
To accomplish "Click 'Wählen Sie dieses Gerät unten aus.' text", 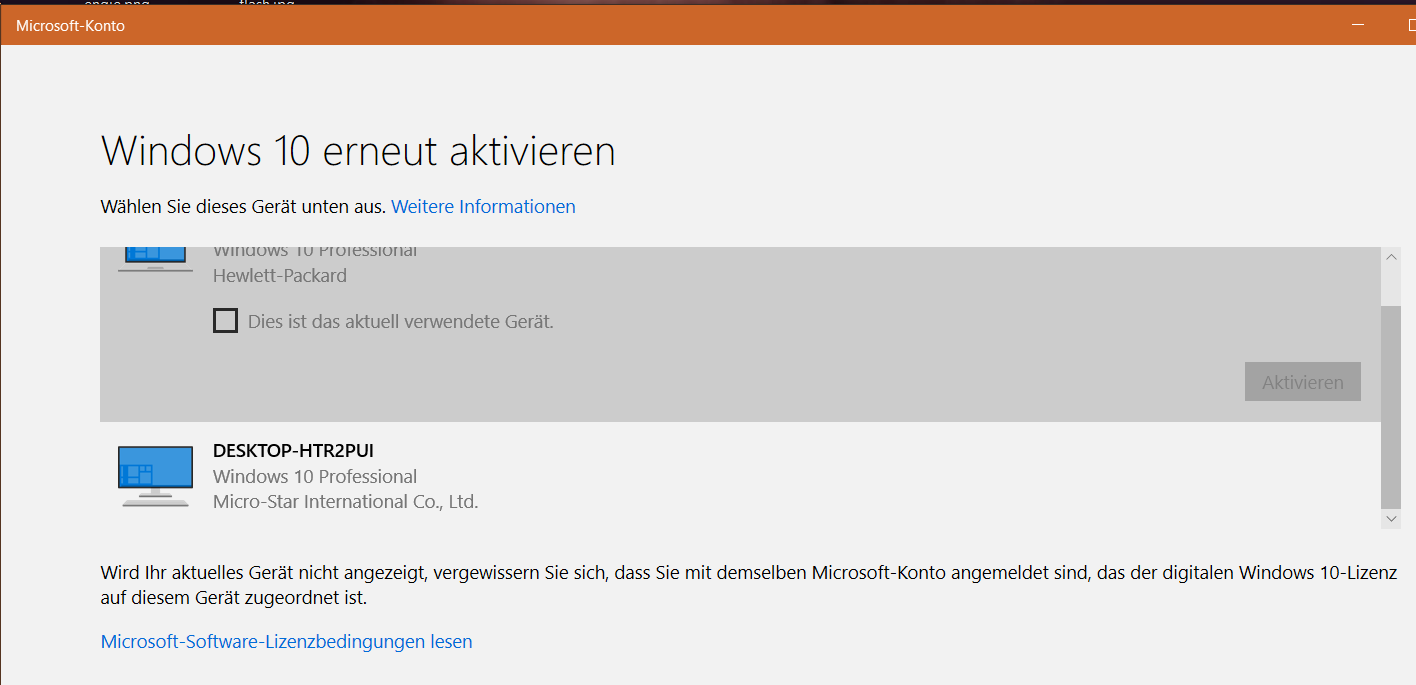I will (243, 207).
